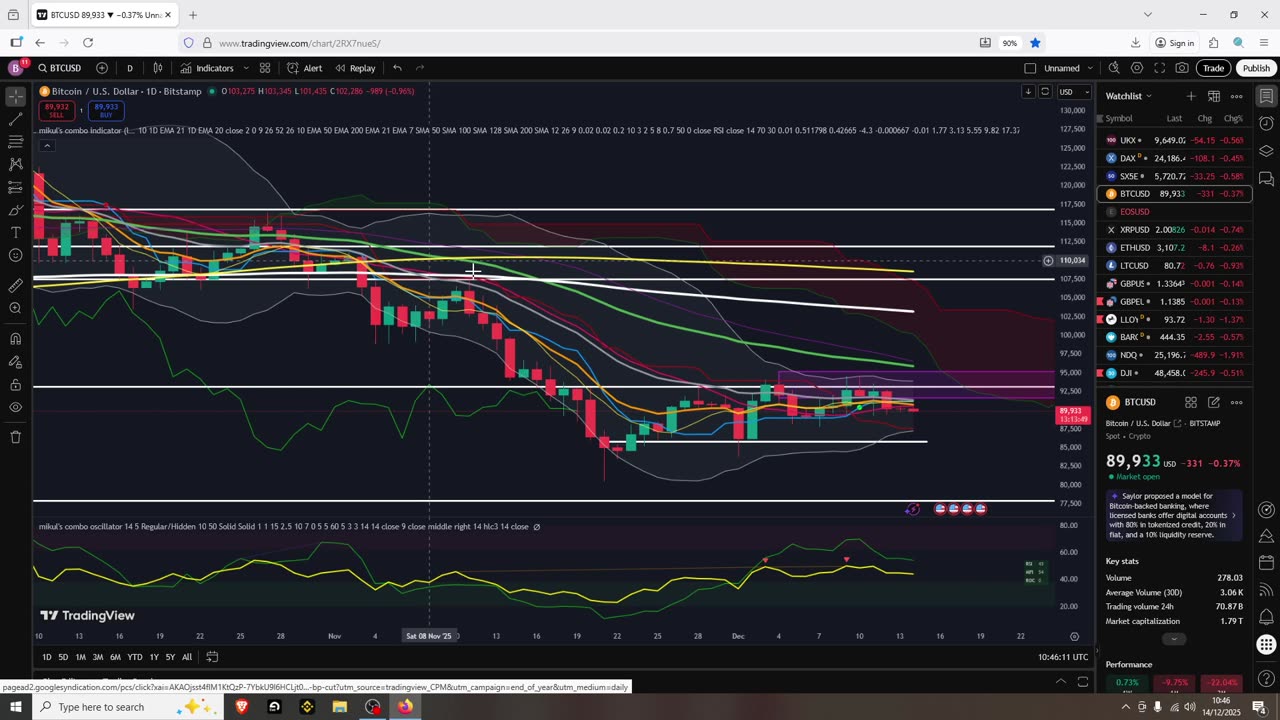Select the brush drawing tool
1280x720 pixels.
coord(15,210)
